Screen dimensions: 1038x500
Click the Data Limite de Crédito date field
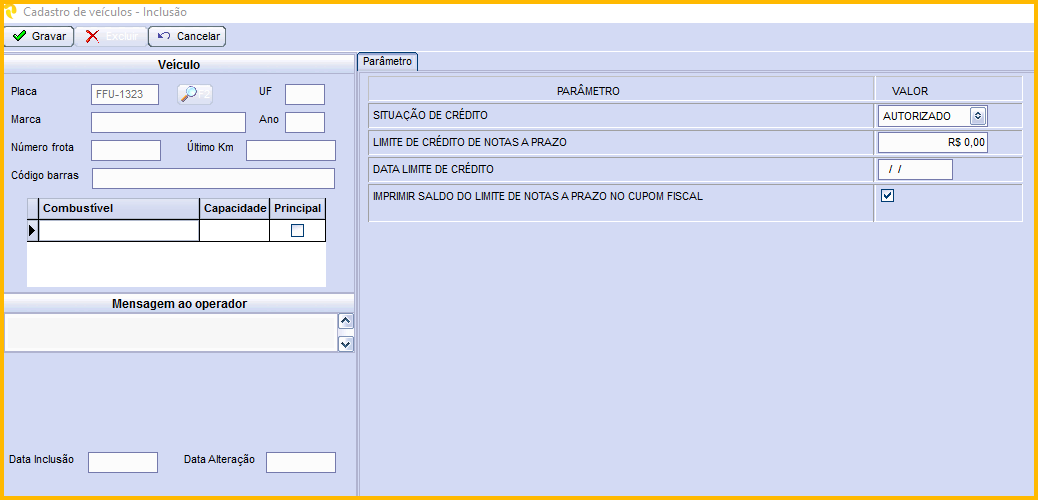point(915,170)
